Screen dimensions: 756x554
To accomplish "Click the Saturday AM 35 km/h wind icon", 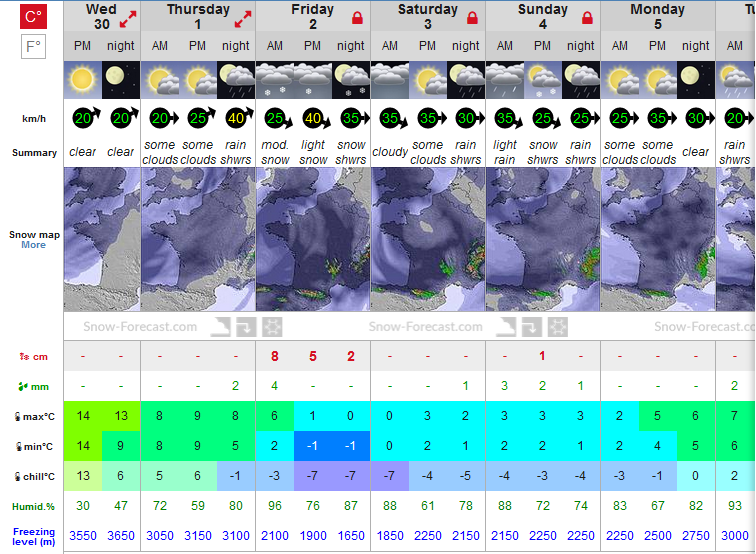I will [x=393, y=118].
